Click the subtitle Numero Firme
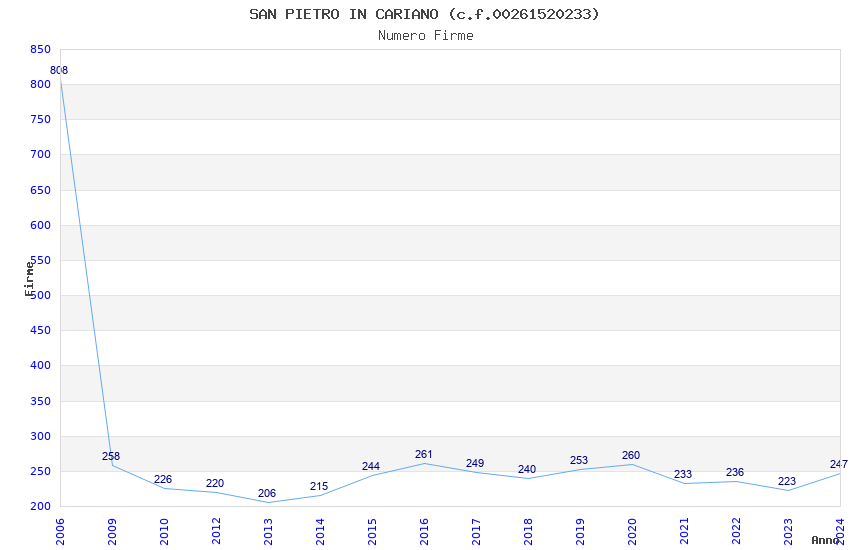This screenshot has height=550, width=850. (426, 36)
